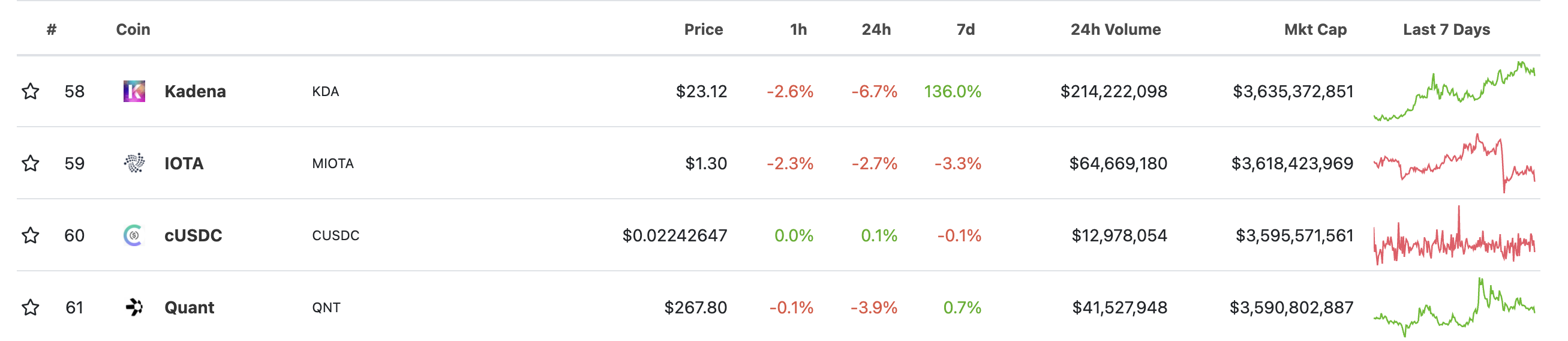
Task: Open cUSDC's 7-day sparkline chart
Action: coord(1455,236)
